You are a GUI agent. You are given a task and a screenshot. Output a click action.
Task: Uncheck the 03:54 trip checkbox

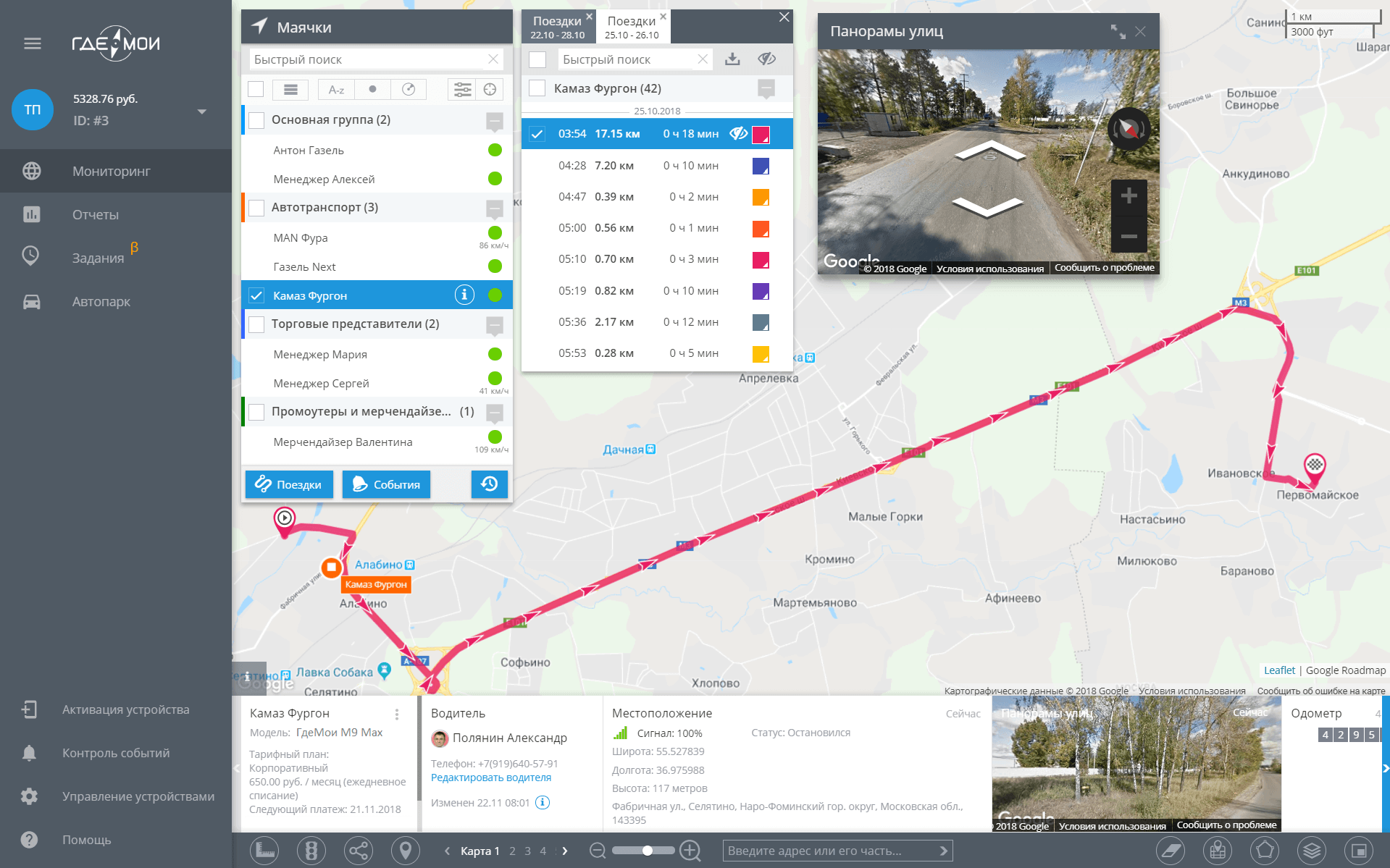click(x=537, y=134)
